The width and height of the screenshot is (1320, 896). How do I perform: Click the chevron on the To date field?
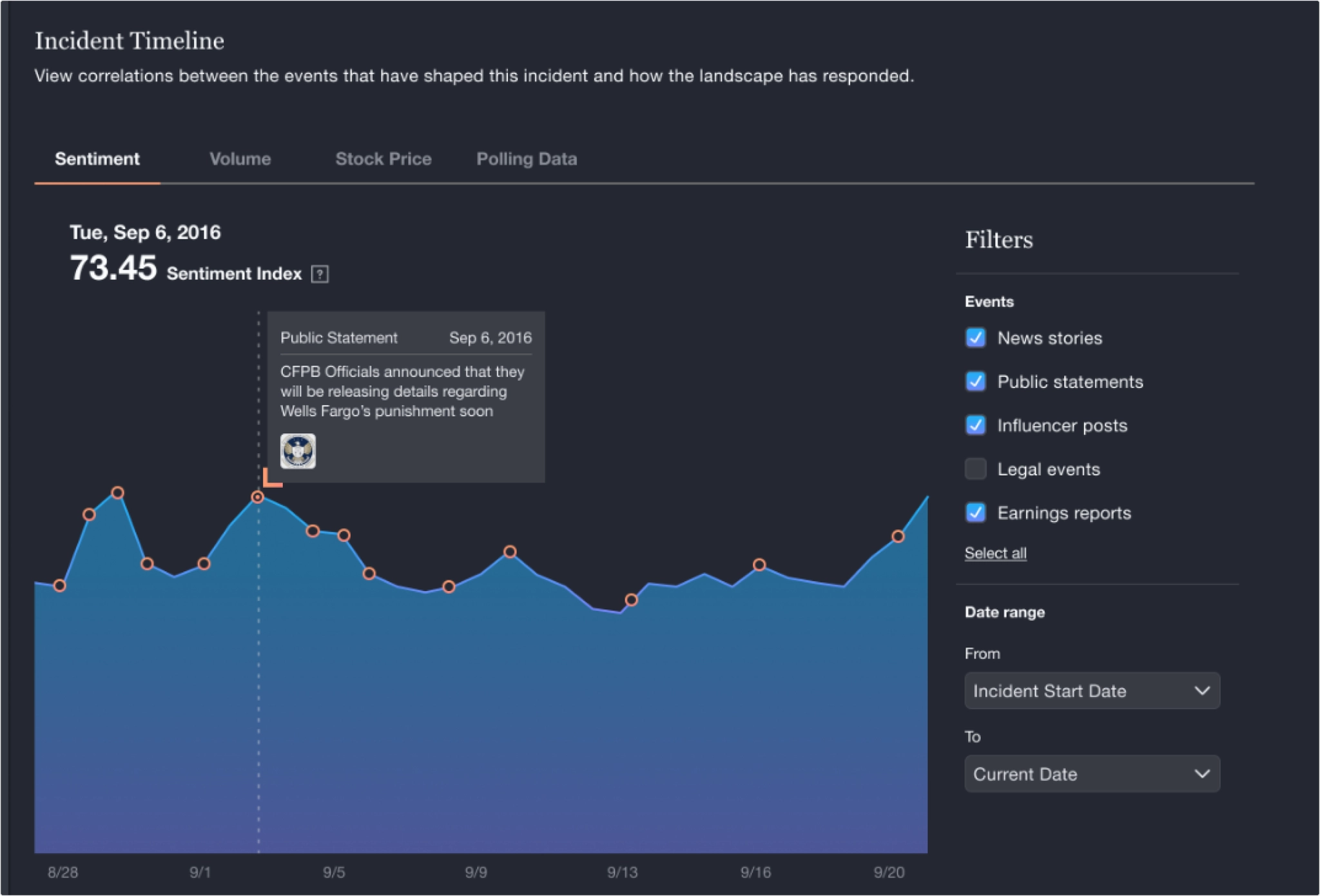tap(1201, 774)
